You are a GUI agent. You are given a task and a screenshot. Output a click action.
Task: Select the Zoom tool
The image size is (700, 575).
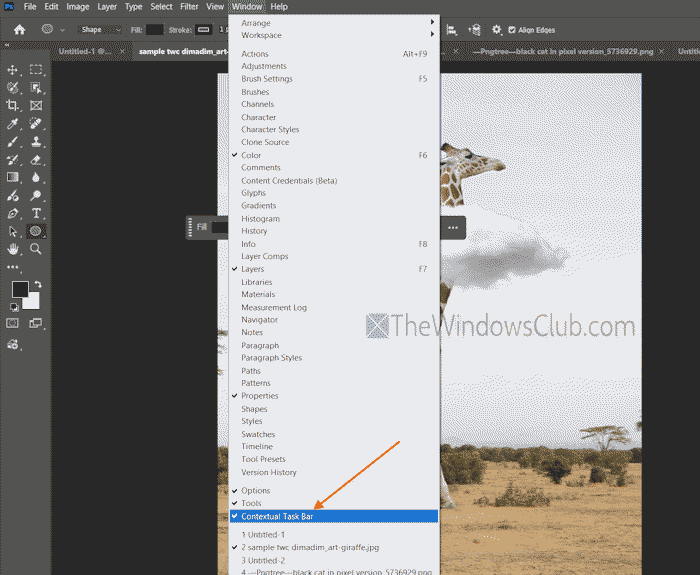[36, 249]
